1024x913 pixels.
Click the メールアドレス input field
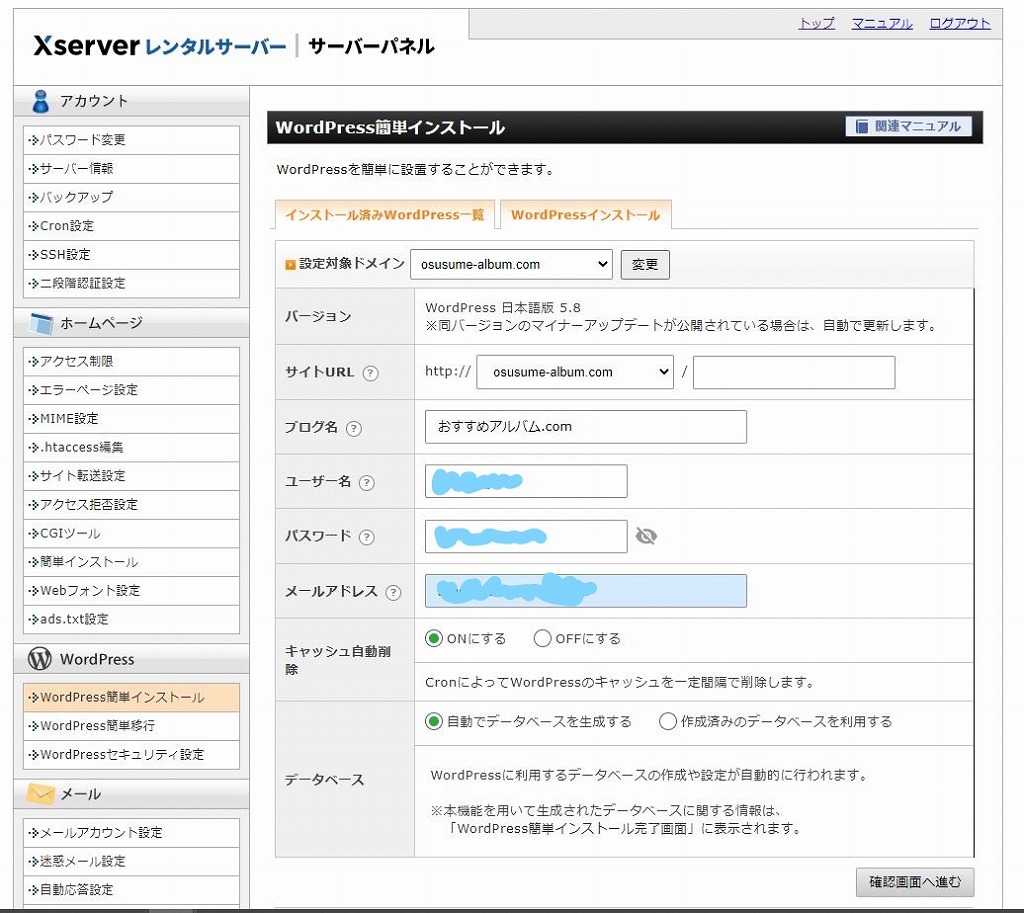(x=585, y=591)
